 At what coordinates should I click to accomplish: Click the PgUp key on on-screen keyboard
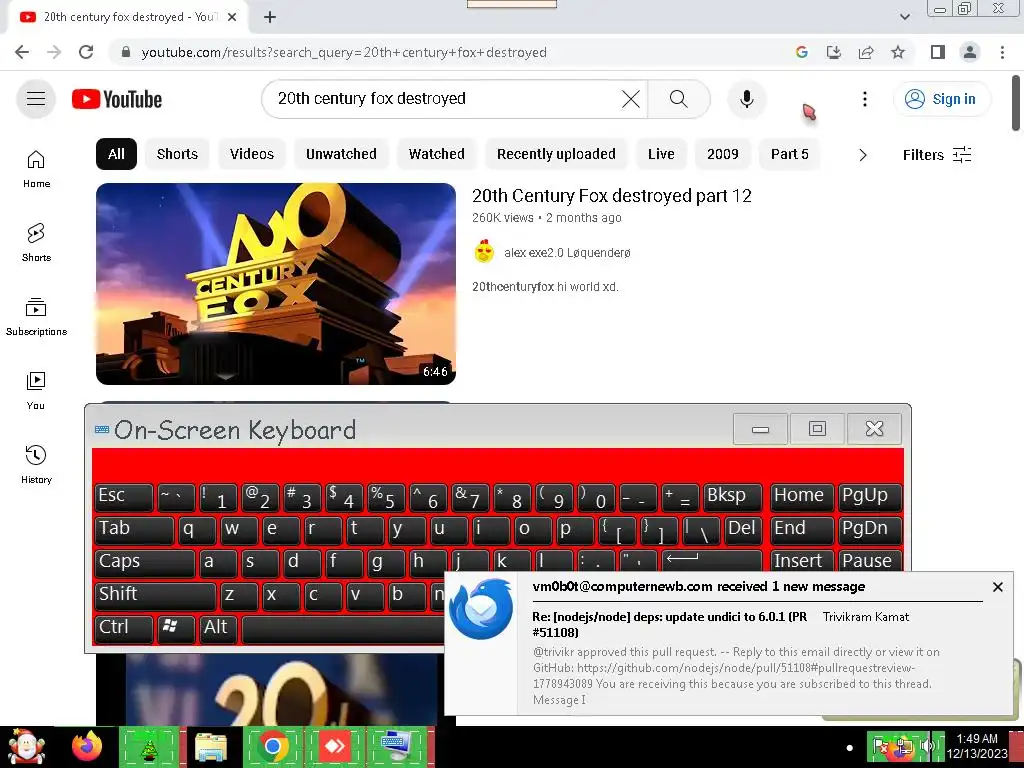pos(870,497)
